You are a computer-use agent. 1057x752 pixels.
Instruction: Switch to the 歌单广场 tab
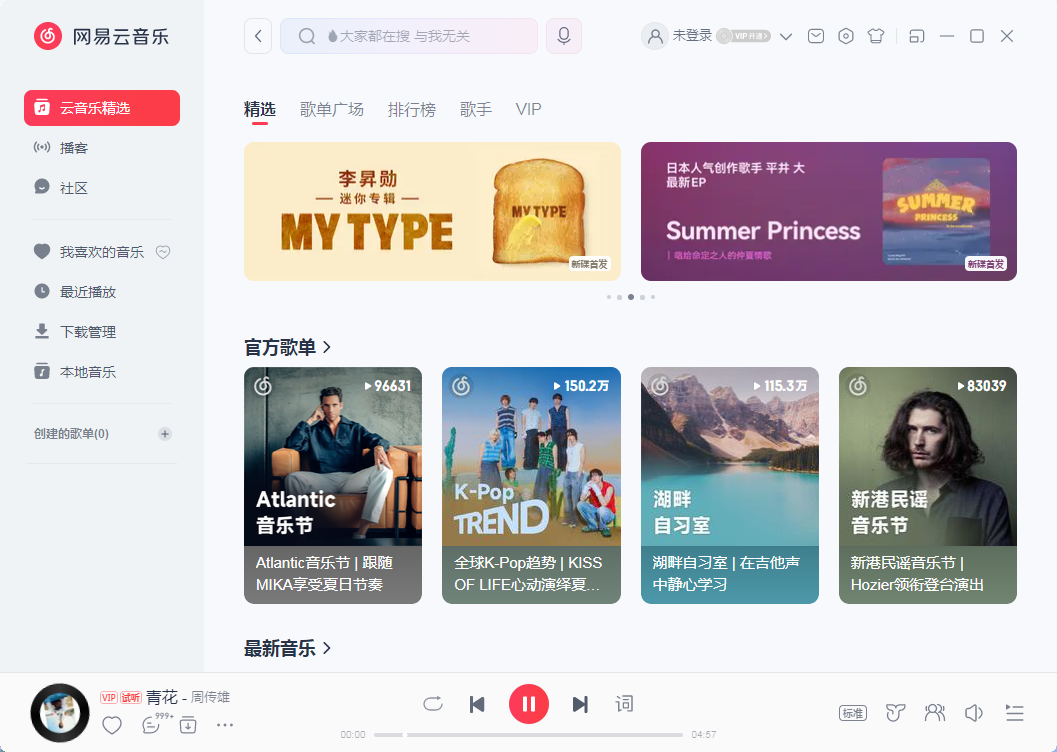332,109
